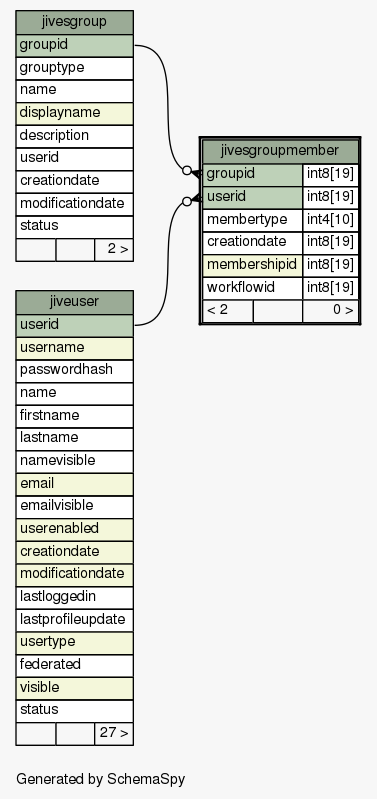Click the '2 >' children count in jivesgroup

(x=114, y=250)
